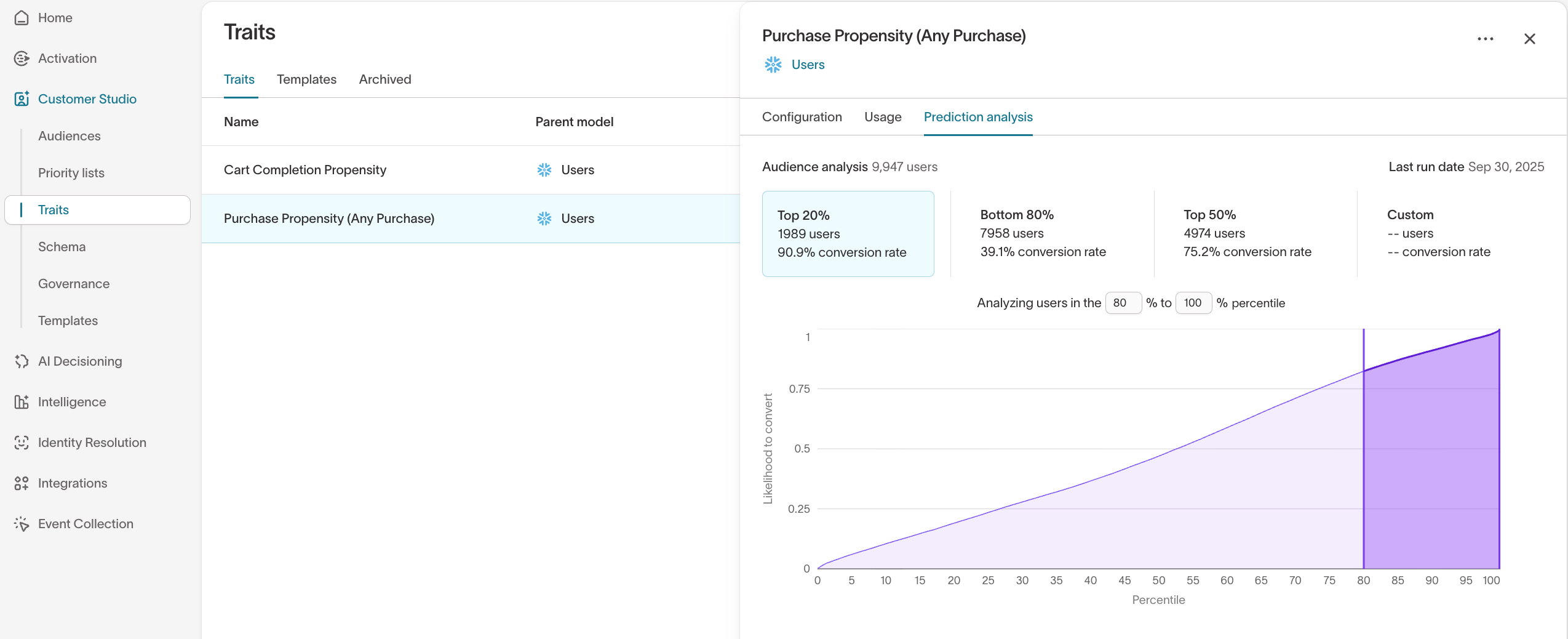1568x639 pixels.
Task: Open the Templates tab in Traits
Action: pos(306,79)
